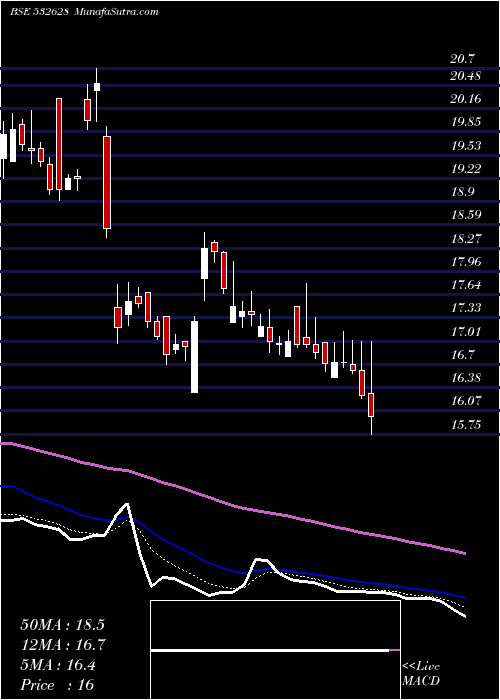Click the 15.75 price axis label
500x700 pixels.
point(466,425)
